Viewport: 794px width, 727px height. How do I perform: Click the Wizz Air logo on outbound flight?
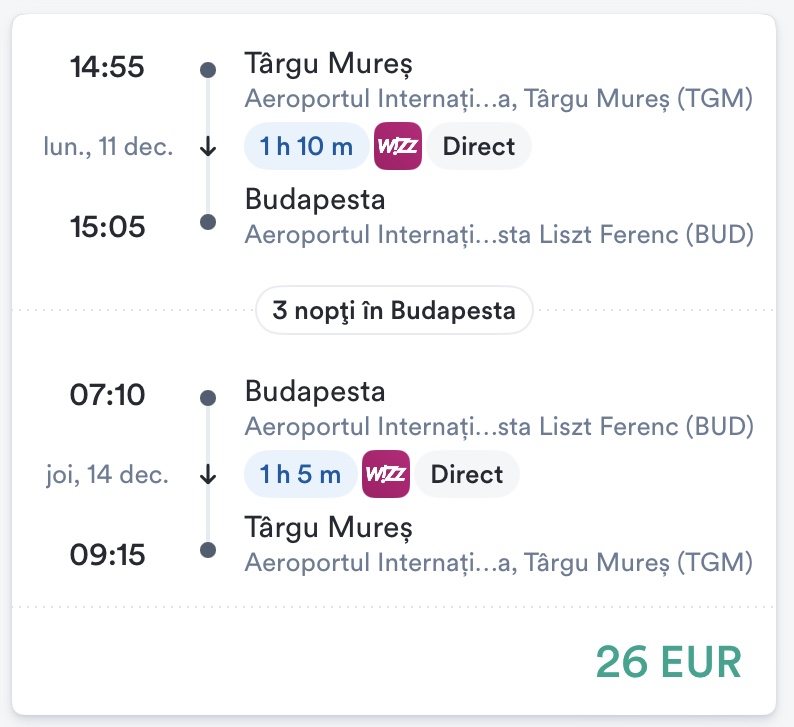click(x=398, y=147)
